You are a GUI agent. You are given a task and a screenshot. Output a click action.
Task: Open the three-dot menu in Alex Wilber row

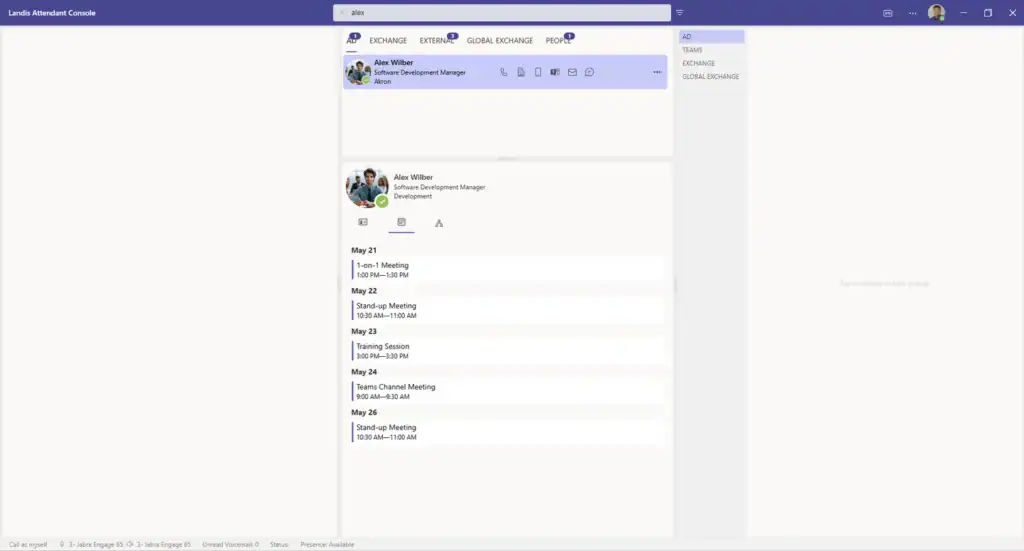pyautogui.click(x=657, y=72)
